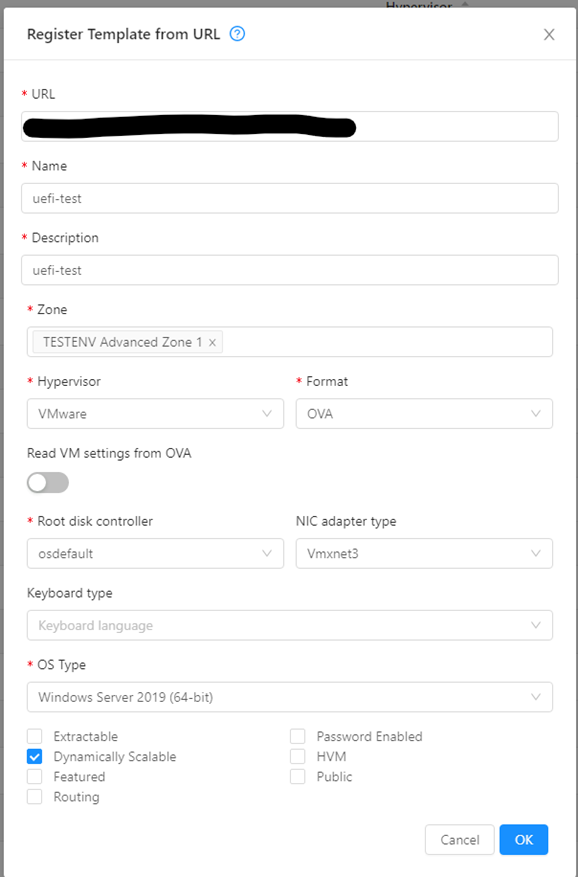The image size is (578, 877).
Task: Check the Featured checkbox
Action: pyautogui.click(x=35, y=776)
